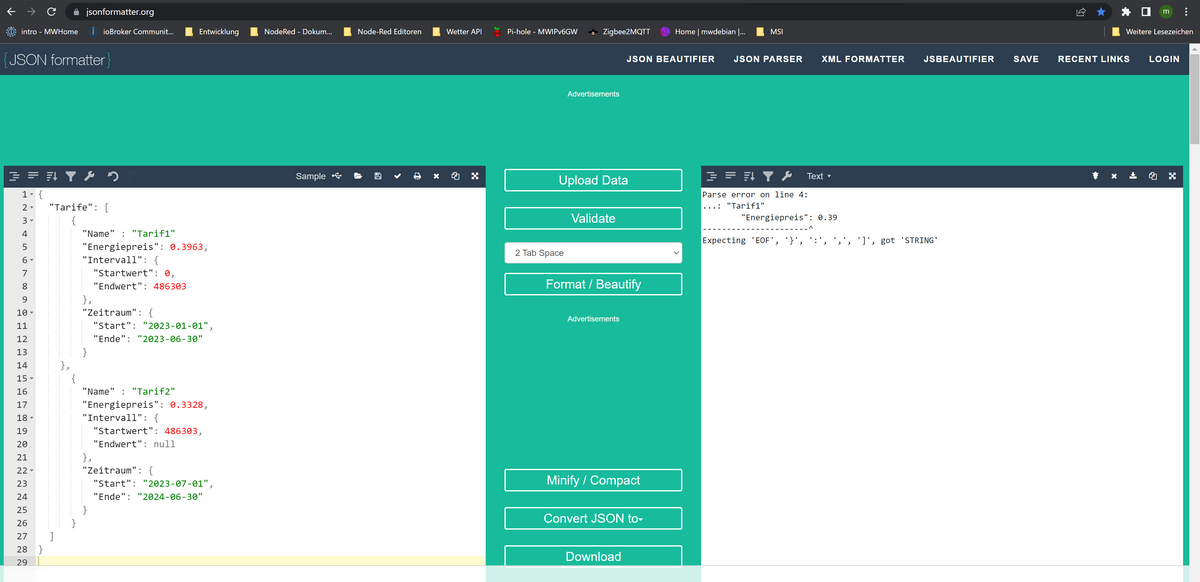Open the filter tool in the left editor
The width and height of the screenshot is (1200, 582).
point(71,176)
